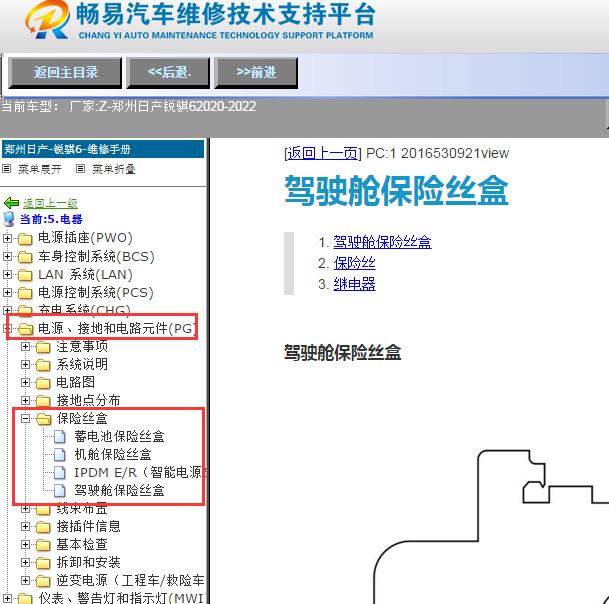Click the 返回上一级 link
The width and height of the screenshot is (609, 604).
click(x=50, y=203)
